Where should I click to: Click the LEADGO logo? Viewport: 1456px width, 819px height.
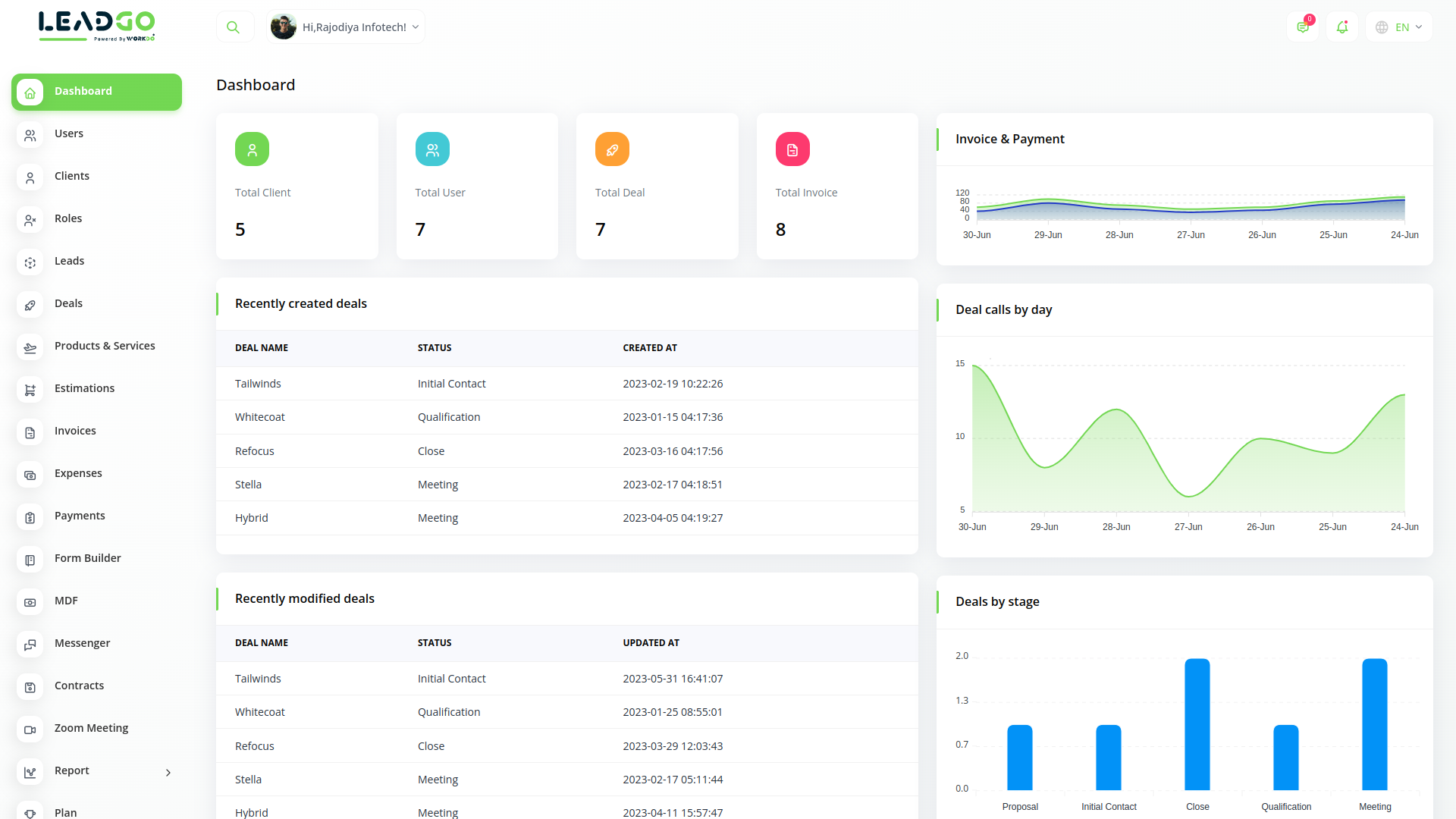click(96, 25)
